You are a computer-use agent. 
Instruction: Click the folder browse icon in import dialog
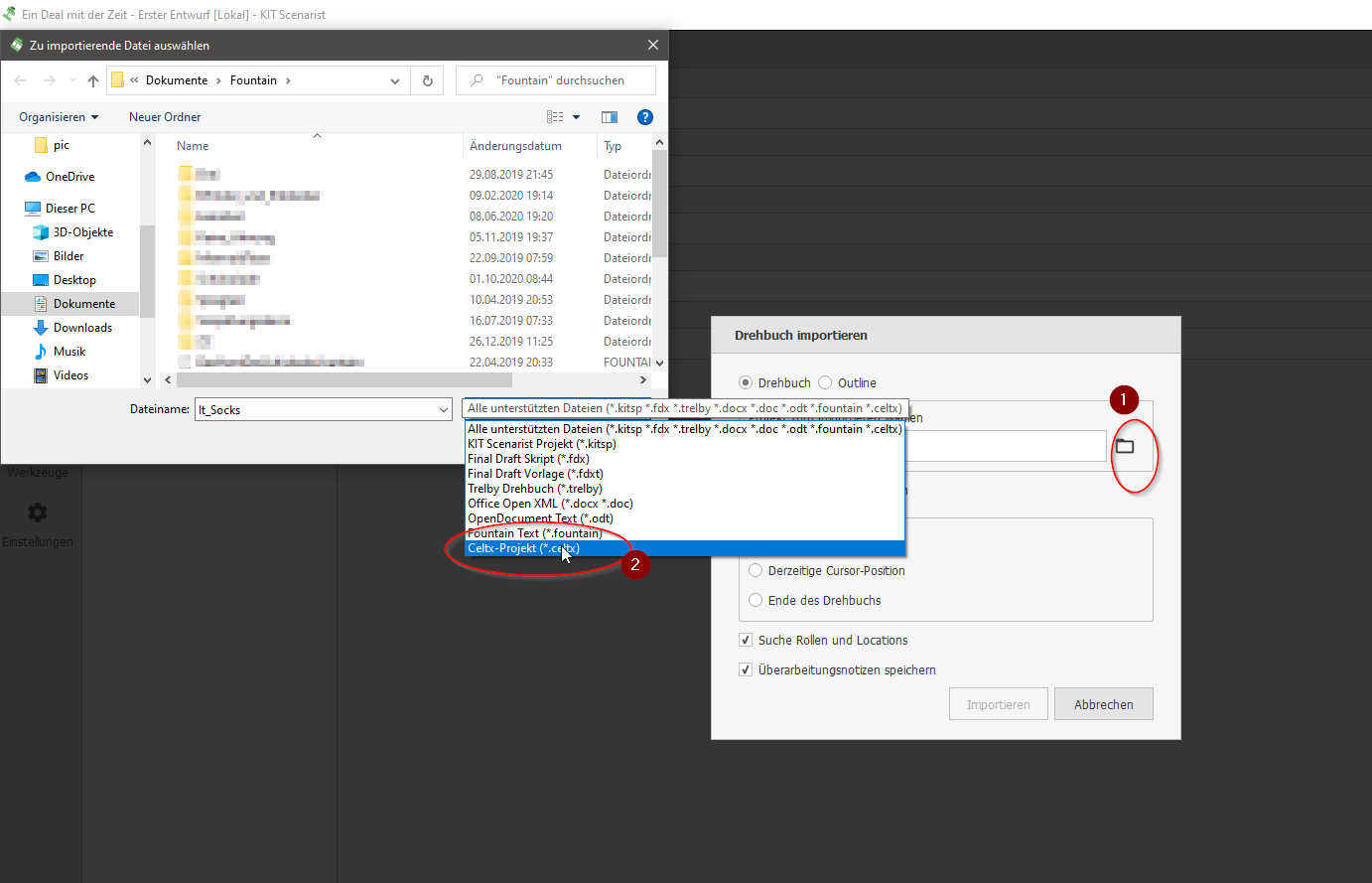tap(1125, 446)
